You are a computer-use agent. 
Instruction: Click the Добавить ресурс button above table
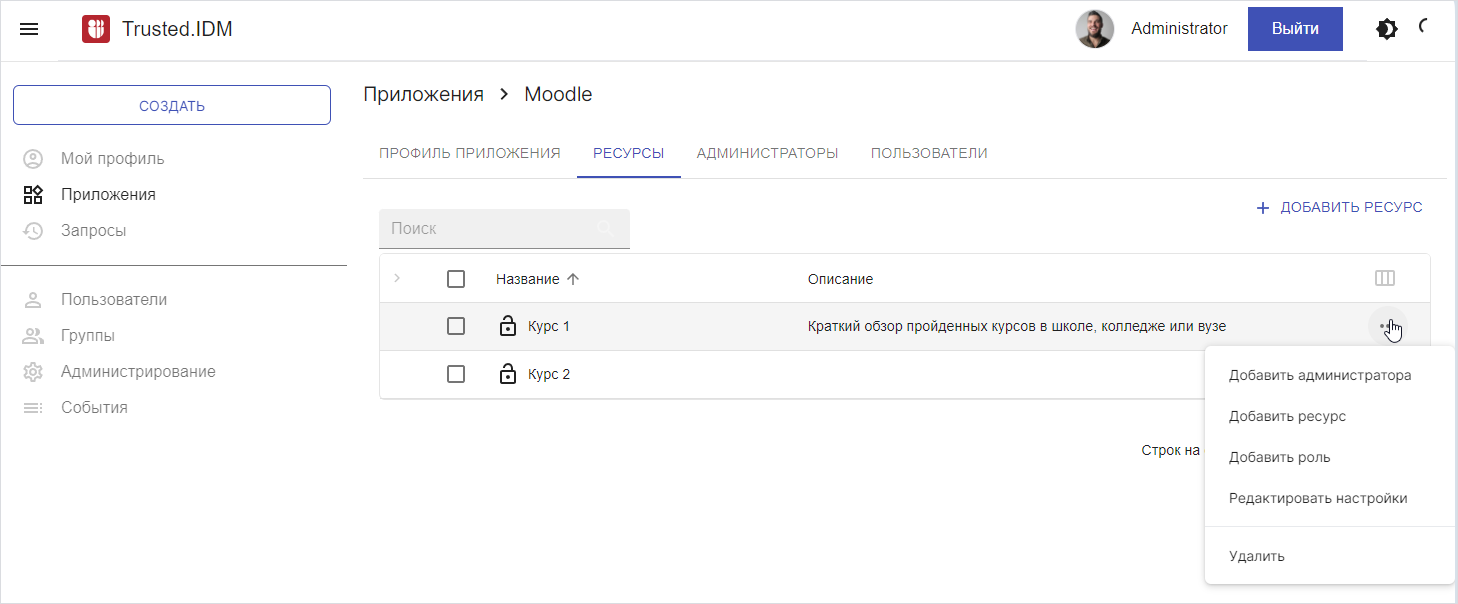click(x=1339, y=208)
